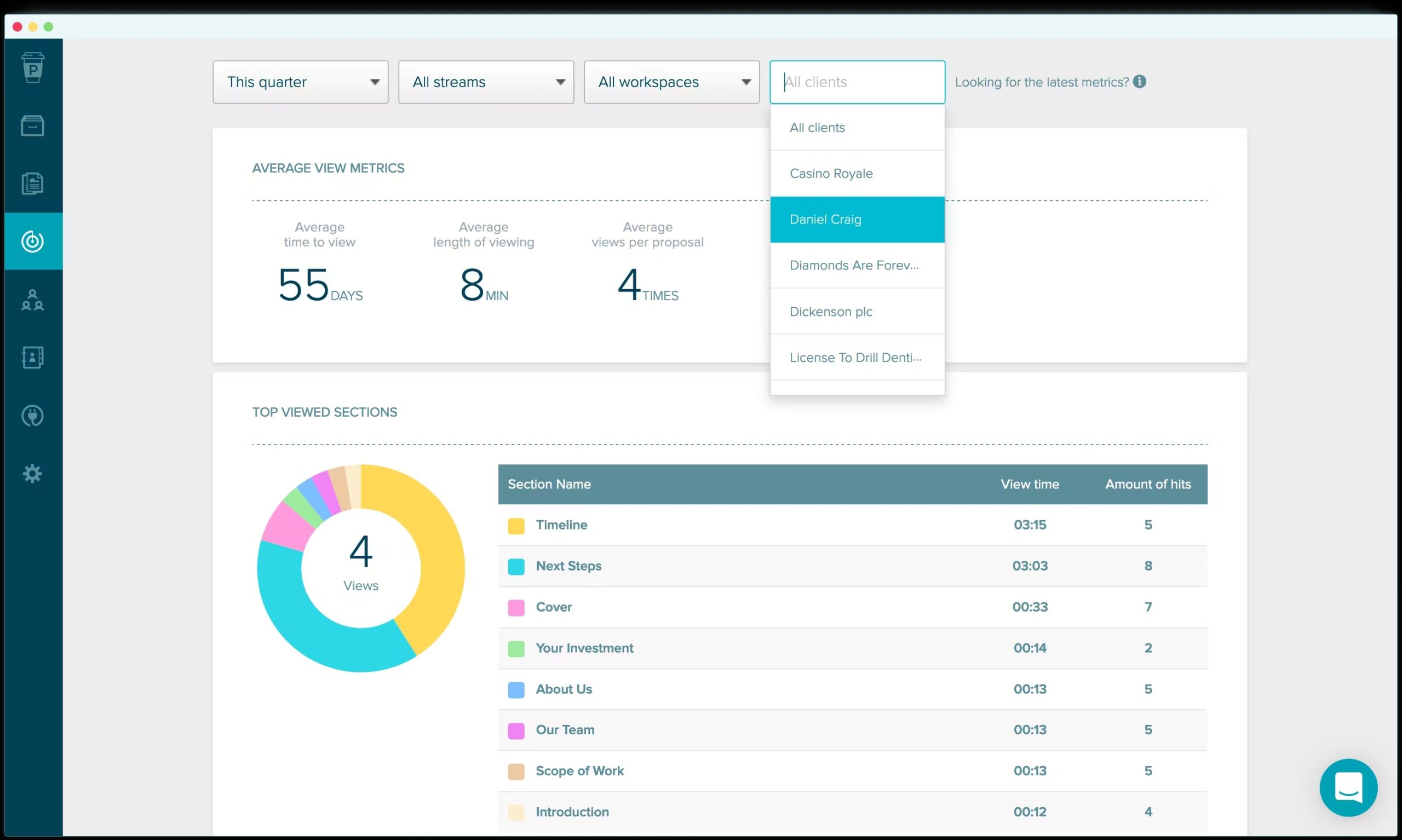Choose Casino Royale client option
Image resolution: width=1402 pixels, height=840 pixels.
pos(857,173)
